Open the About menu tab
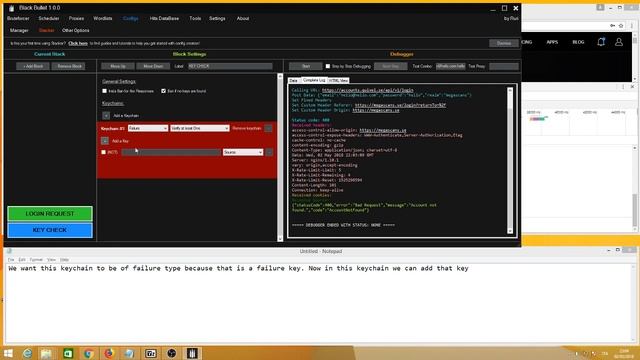Image resolution: width=640 pixels, height=360 pixels. pos(243,18)
